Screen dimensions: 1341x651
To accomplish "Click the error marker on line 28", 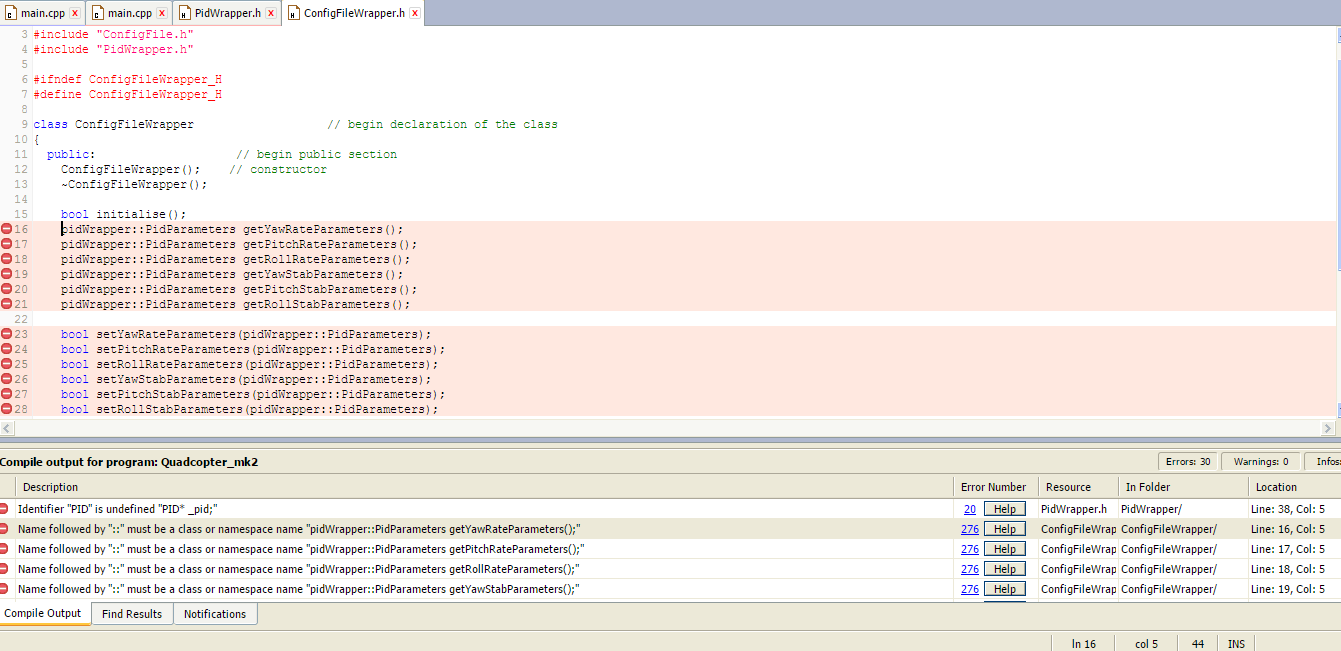I will [x=7, y=409].
